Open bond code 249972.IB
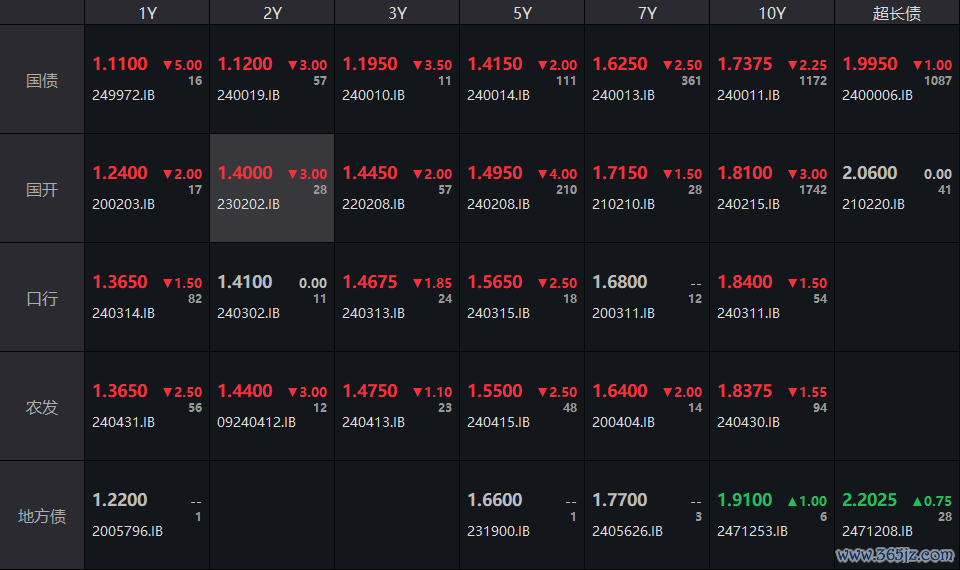 click(x=124, y=95)
